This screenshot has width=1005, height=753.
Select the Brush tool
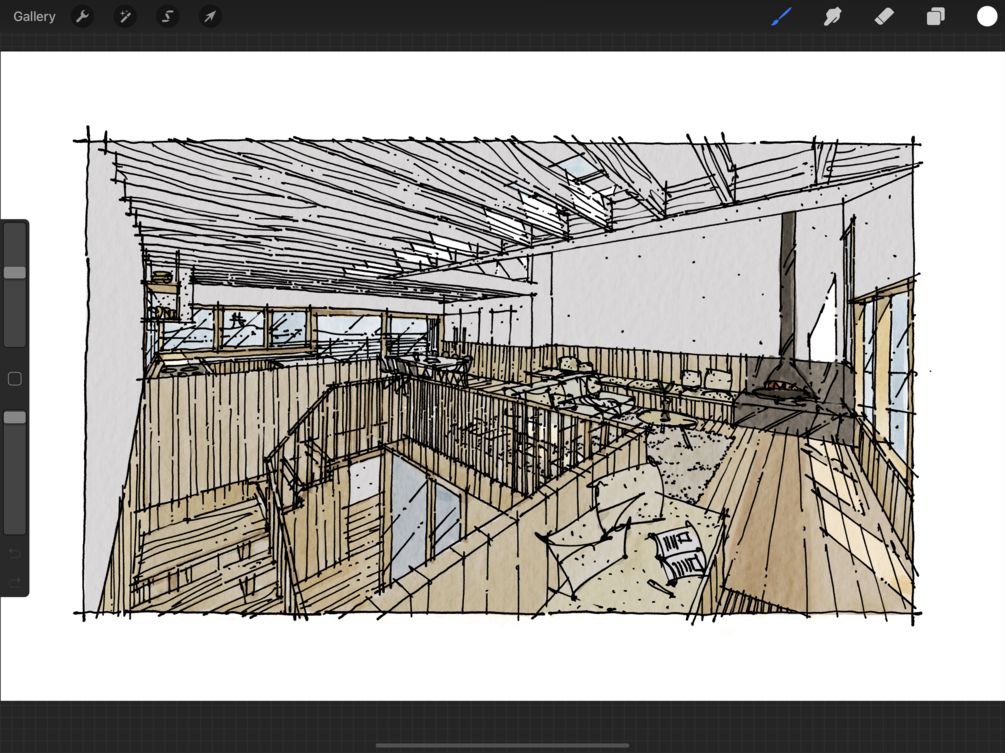click(x=781, y=17)
